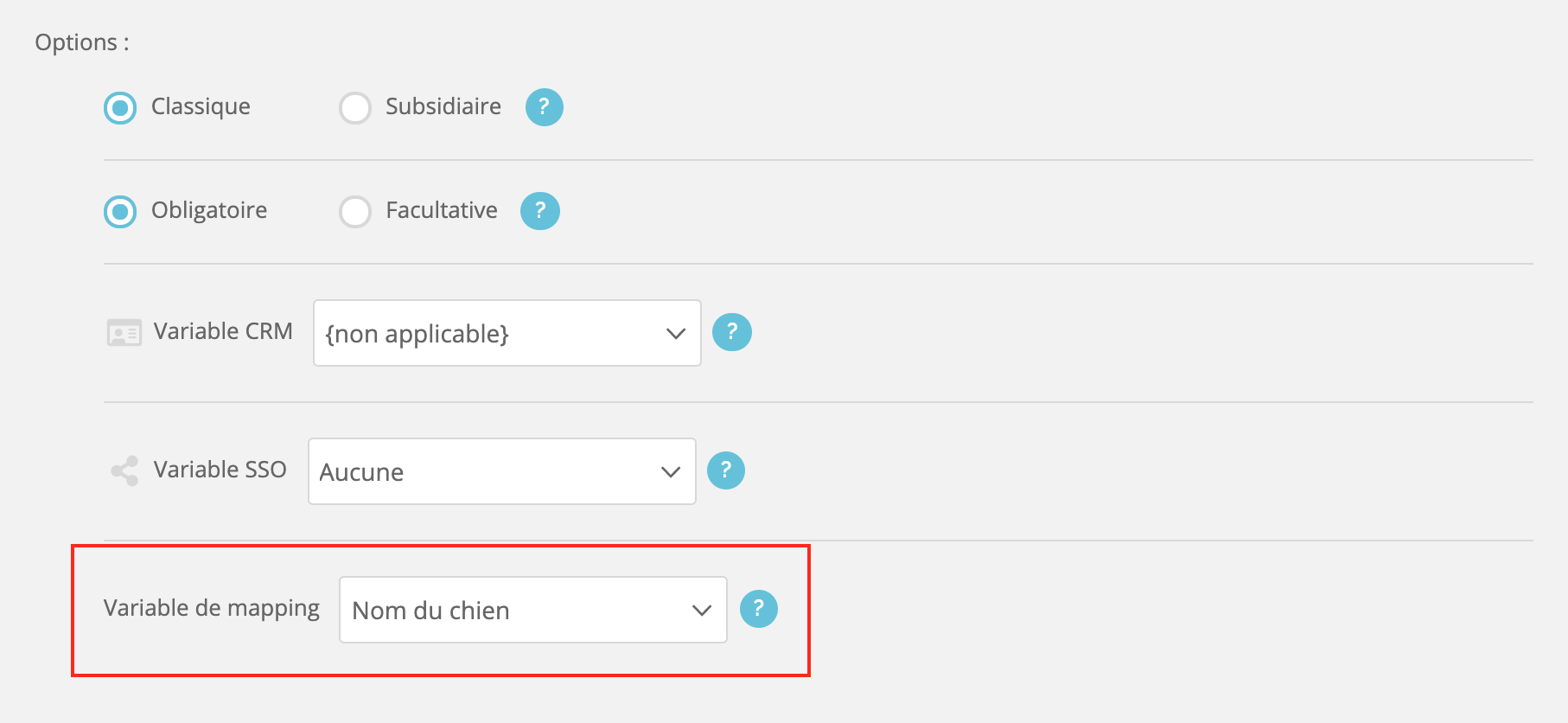Click the chevron of the {non applicable} dropdown

pyautogui.click(x=676, y=334)
